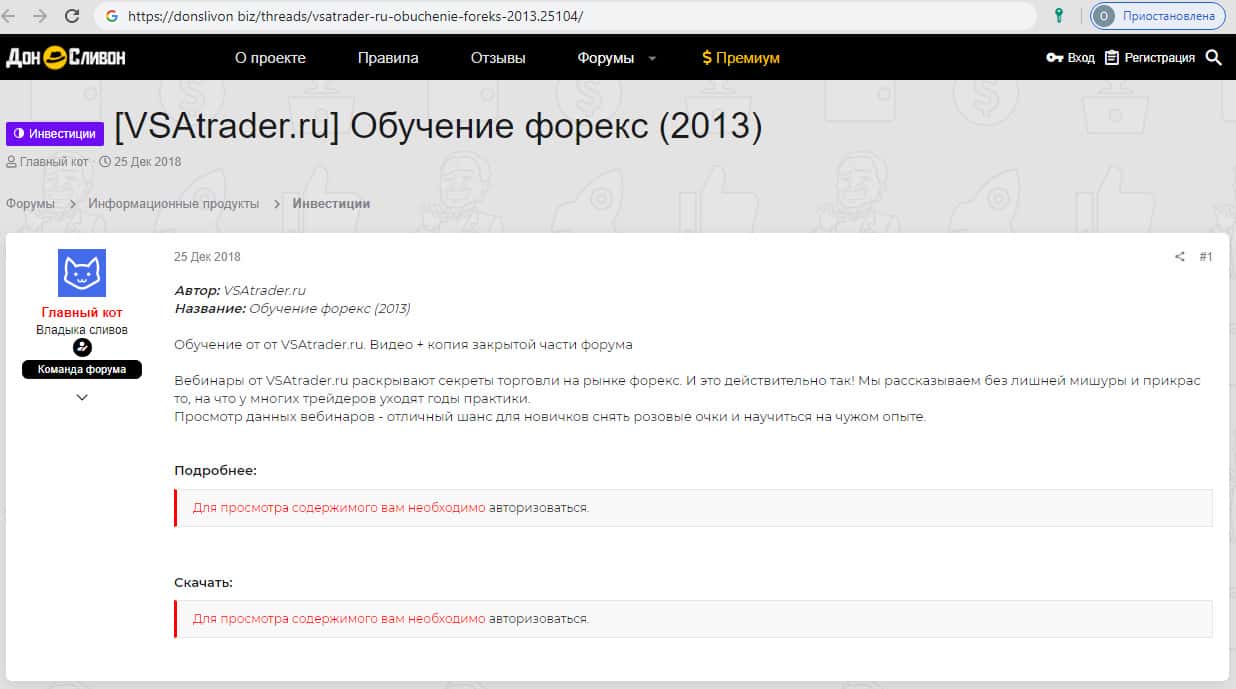This screenshot has height=689, width=1236.
Task: Expand user details chevron below Команда форума
Action: [x=82, y=397]
